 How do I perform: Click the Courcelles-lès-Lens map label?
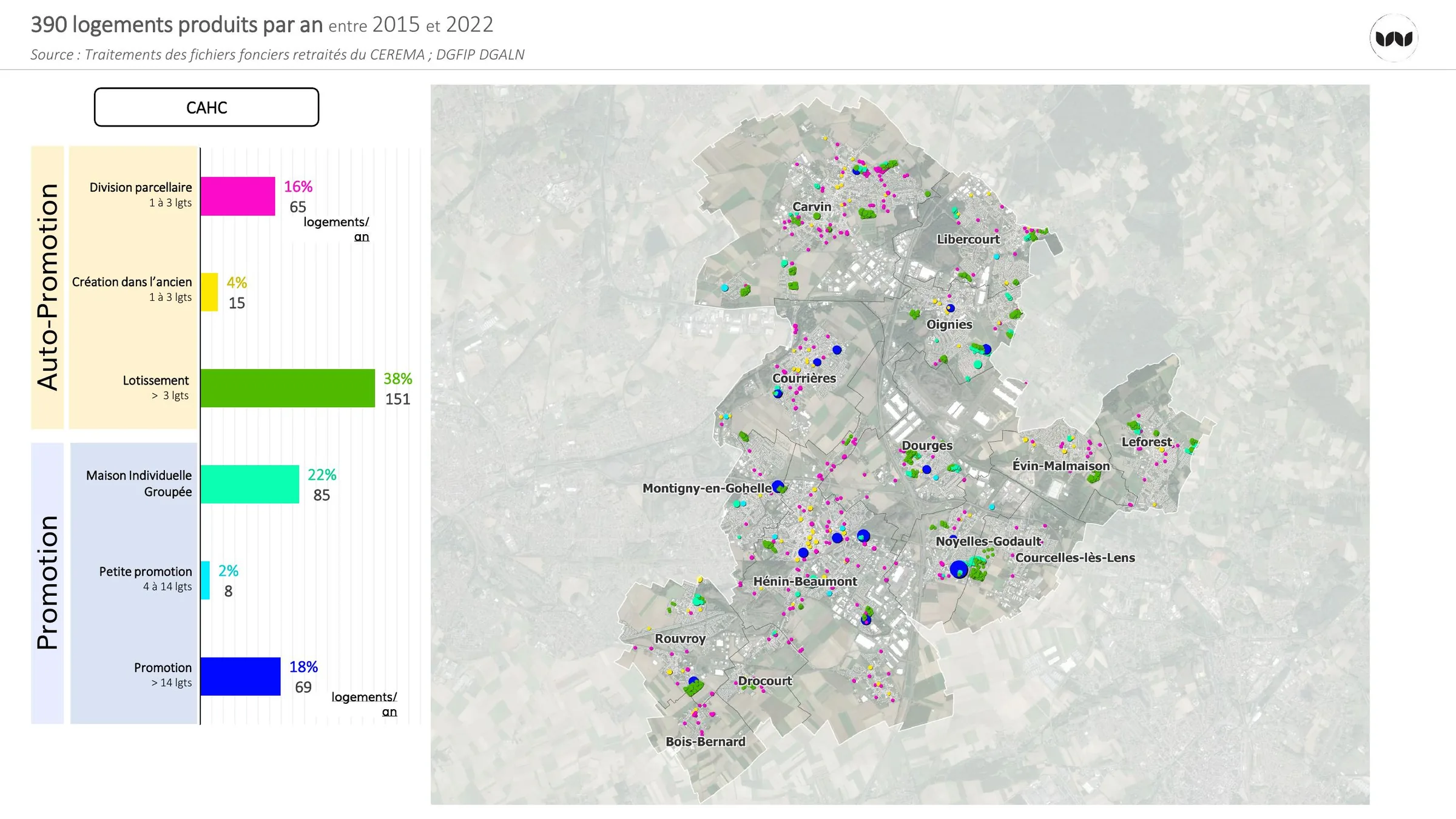1075,558
